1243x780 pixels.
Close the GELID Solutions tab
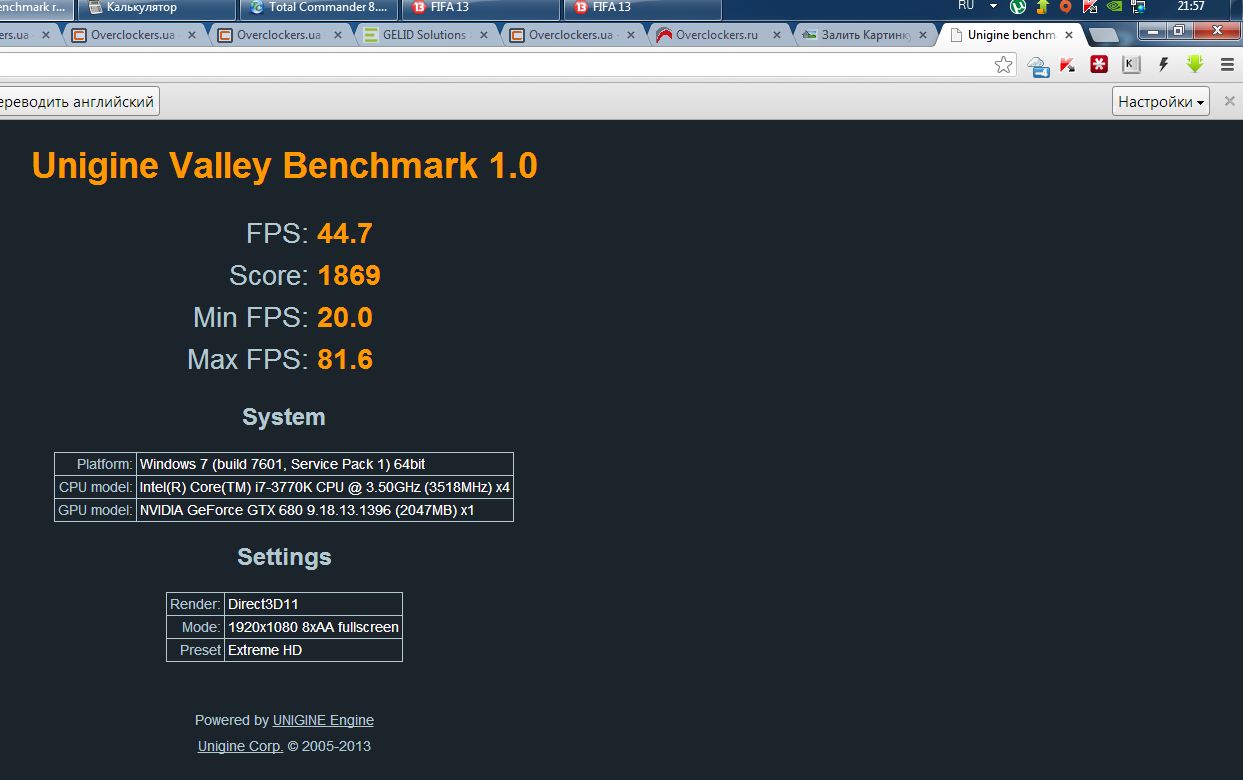click(x=484, y=35)
